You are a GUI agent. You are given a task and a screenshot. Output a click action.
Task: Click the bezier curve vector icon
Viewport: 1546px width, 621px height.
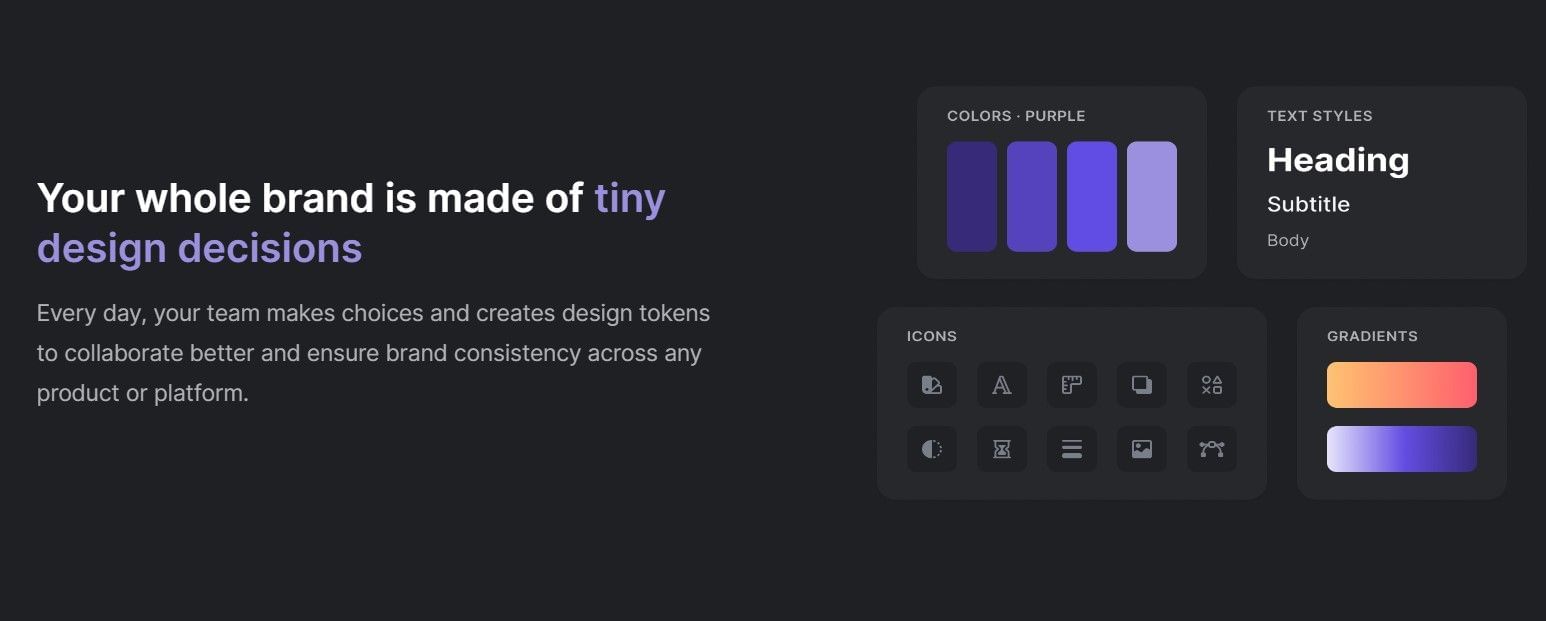(1211, 449)
